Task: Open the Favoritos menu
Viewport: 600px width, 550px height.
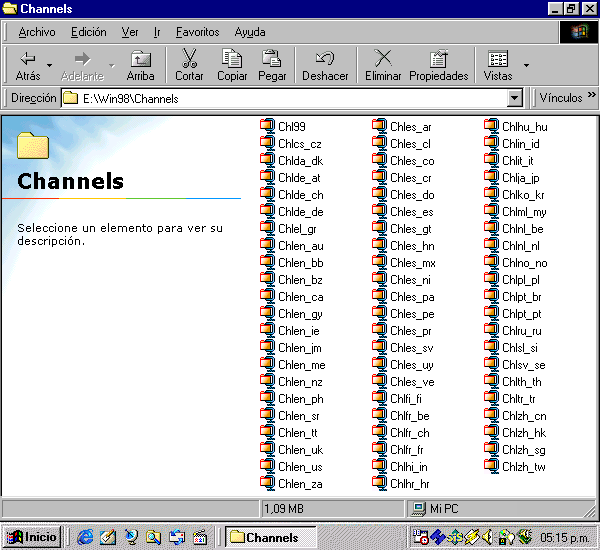Action: (x=197, y=32)
